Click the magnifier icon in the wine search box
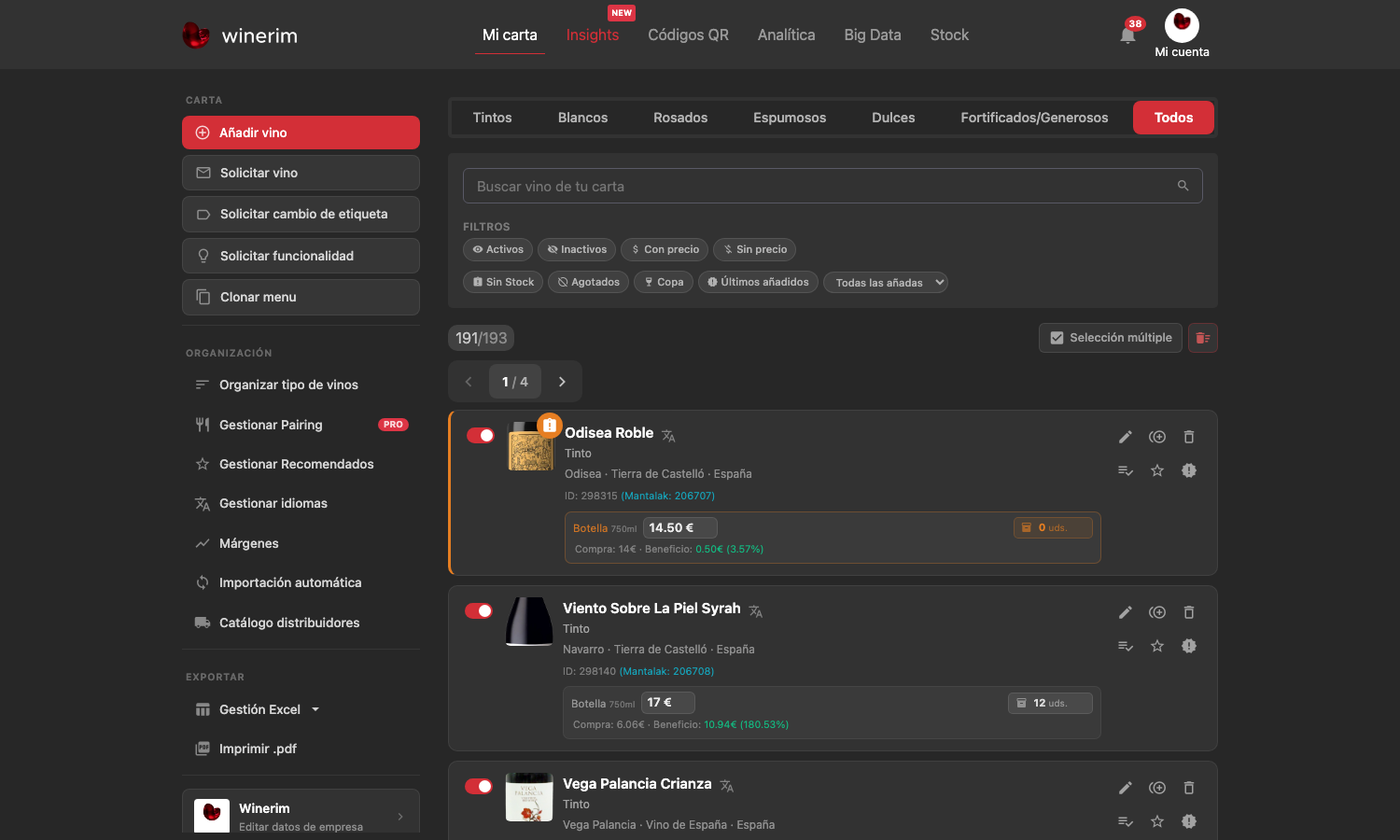 1183,186
